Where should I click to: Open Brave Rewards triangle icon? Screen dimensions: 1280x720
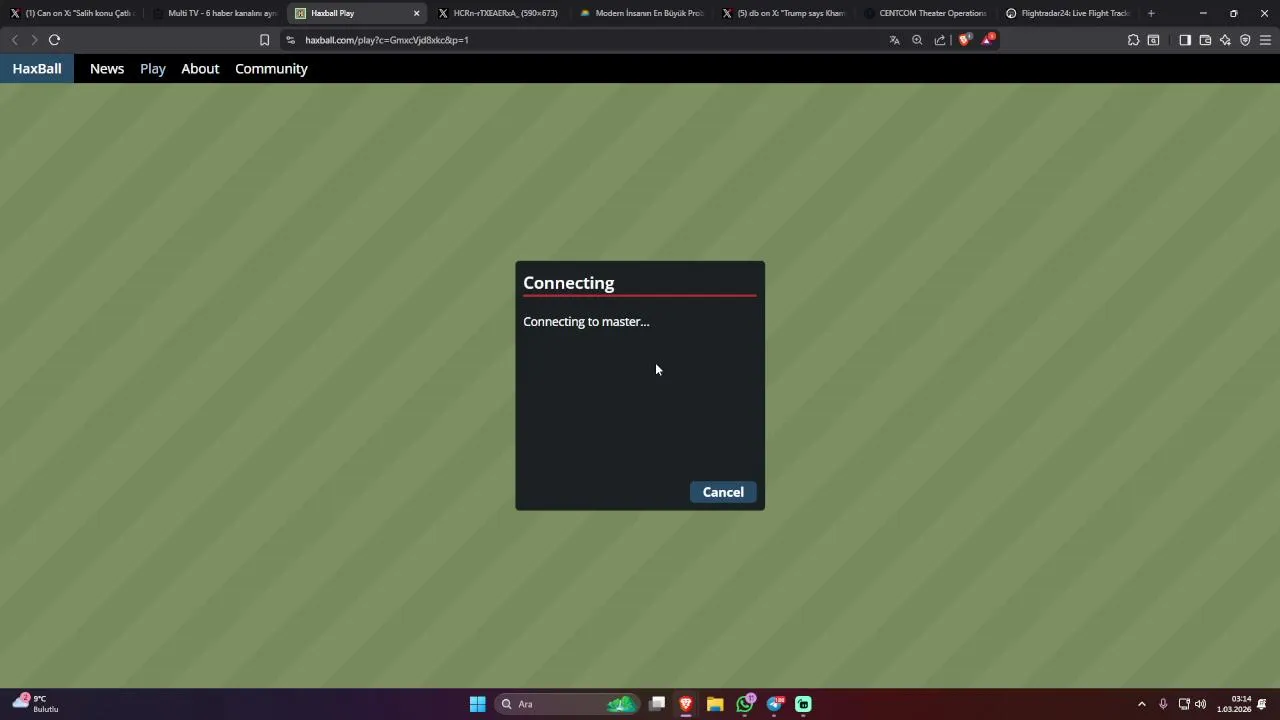pyautogui.click(x=988, y=40)
